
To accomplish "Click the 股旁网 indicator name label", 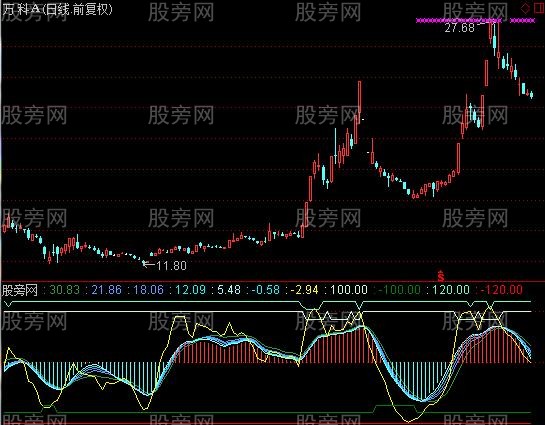I will point(19,289).
